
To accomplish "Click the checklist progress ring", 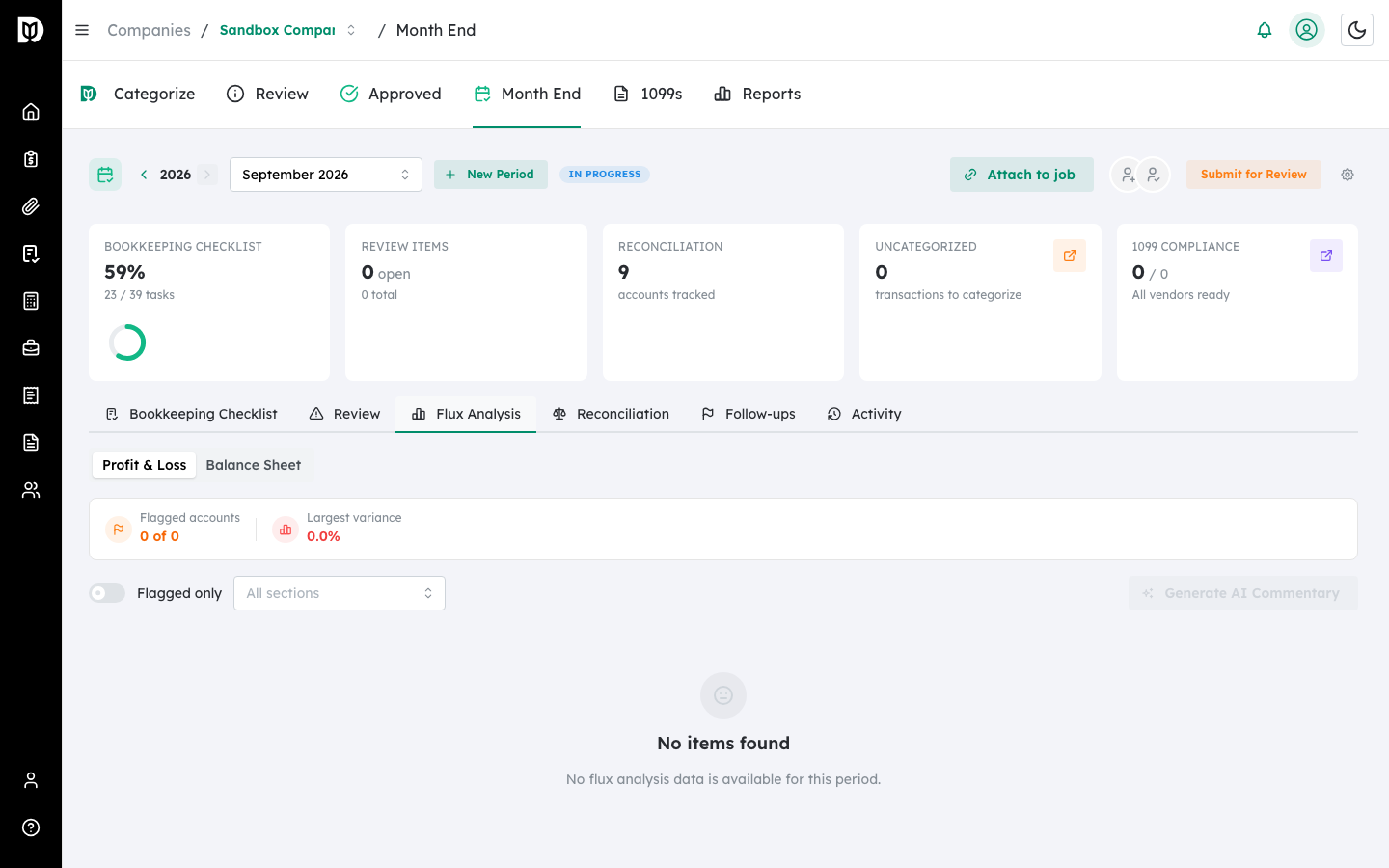I will 127,342.
